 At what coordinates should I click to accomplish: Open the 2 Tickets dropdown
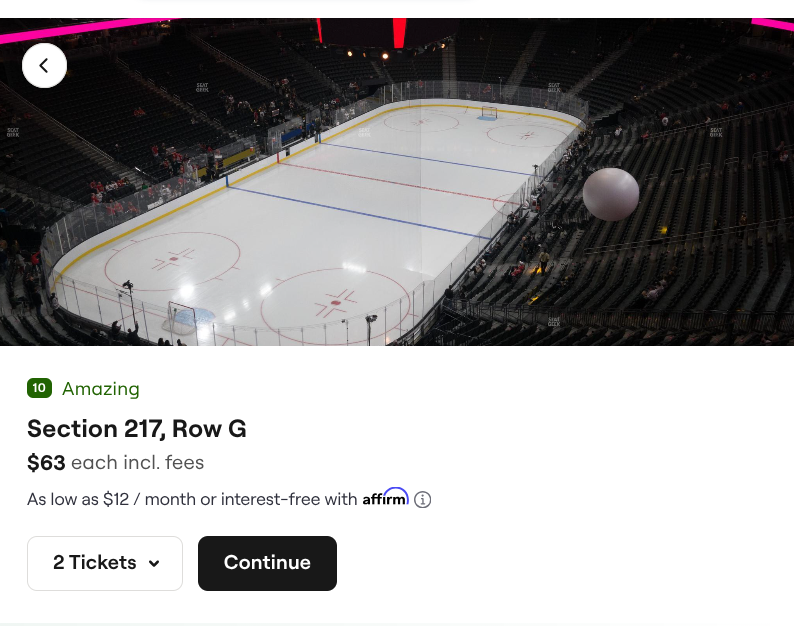[x=105, y=563]
